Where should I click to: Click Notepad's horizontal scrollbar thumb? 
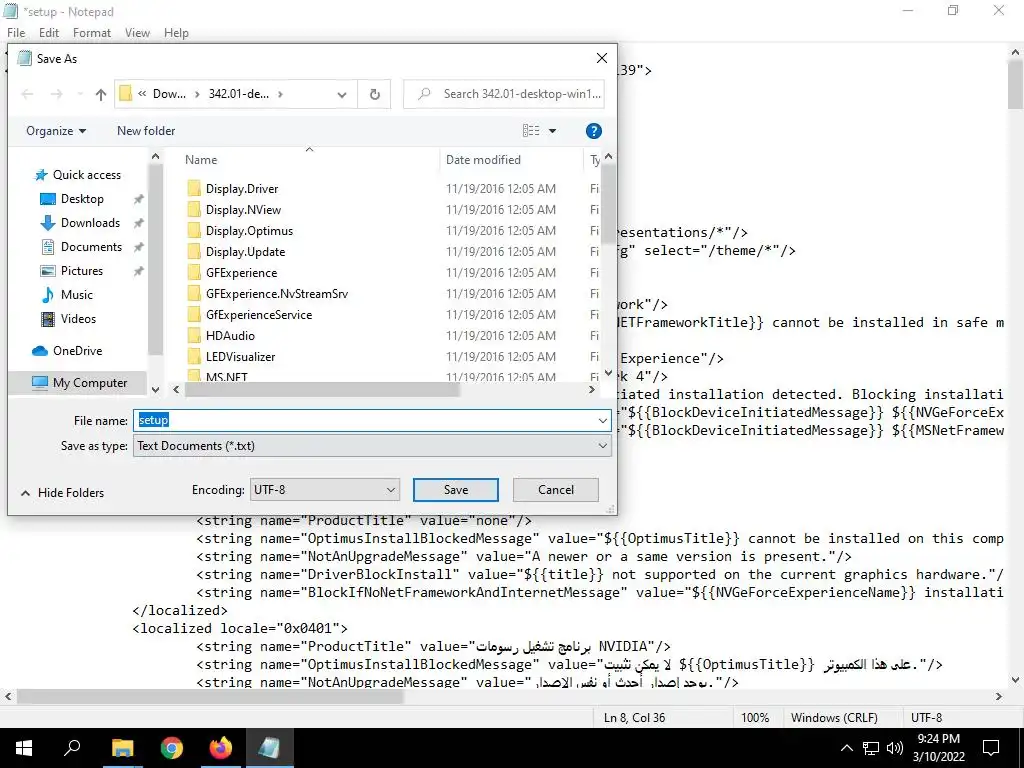coord(210,697)
